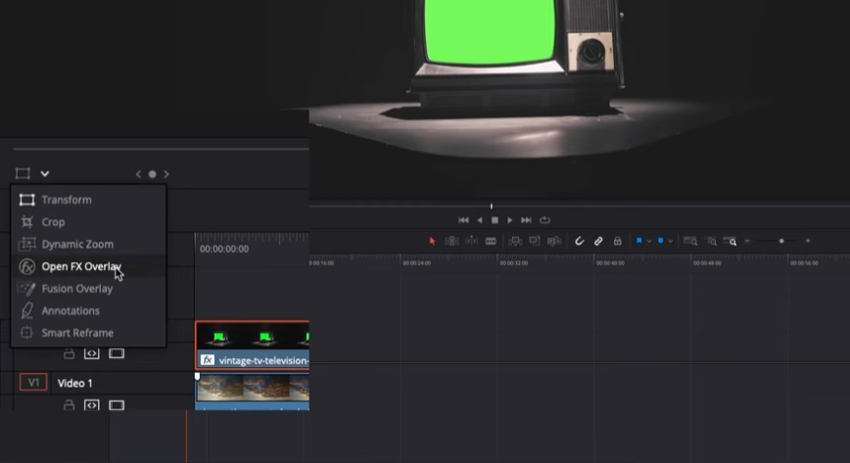850x463 pixels.
Task: Toggle linked selection chain icon
Action: pos(598,241)
